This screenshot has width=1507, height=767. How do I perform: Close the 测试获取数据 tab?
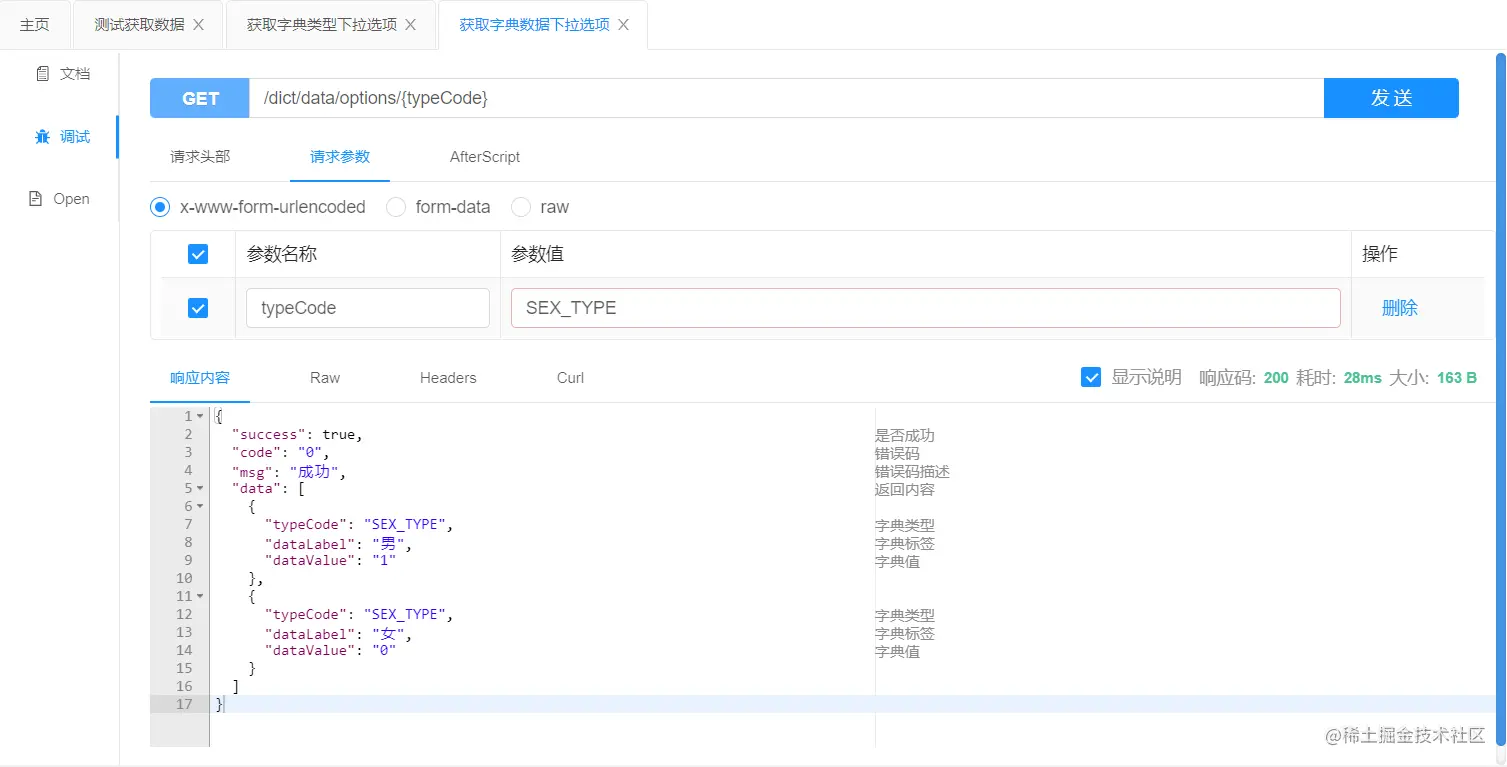(x=199, y=25)
